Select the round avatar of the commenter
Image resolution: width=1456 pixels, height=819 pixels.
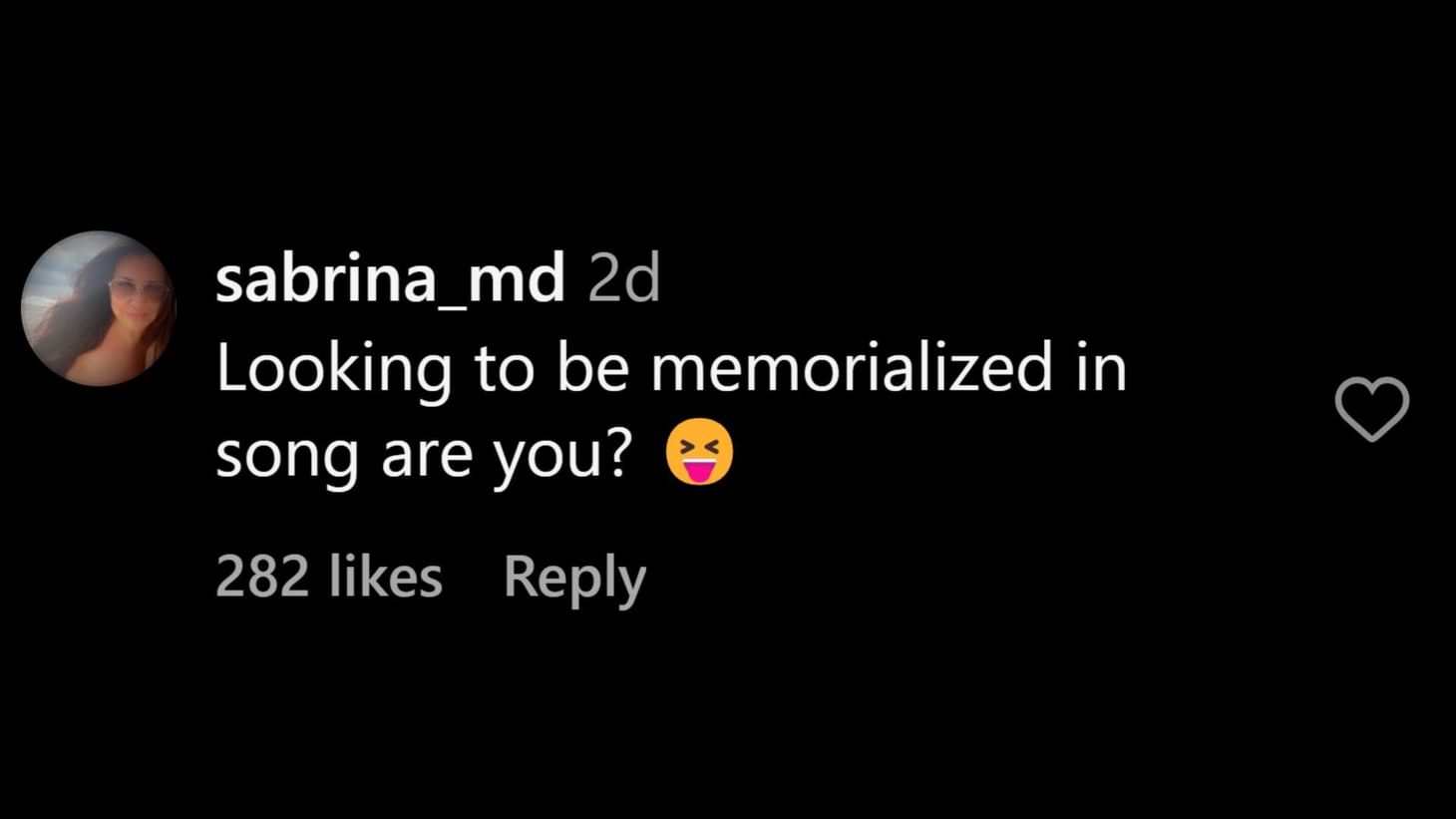coord(98,308)
